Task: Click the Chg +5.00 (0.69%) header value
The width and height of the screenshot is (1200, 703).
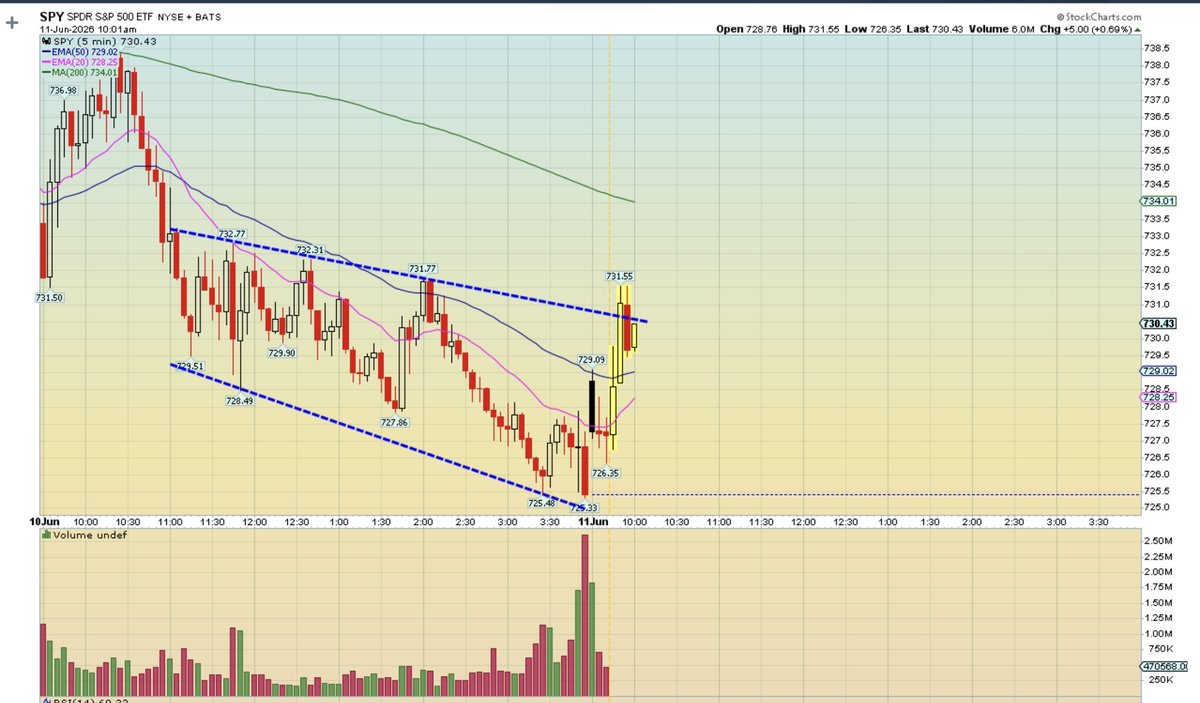Action: click(1089, 29)
